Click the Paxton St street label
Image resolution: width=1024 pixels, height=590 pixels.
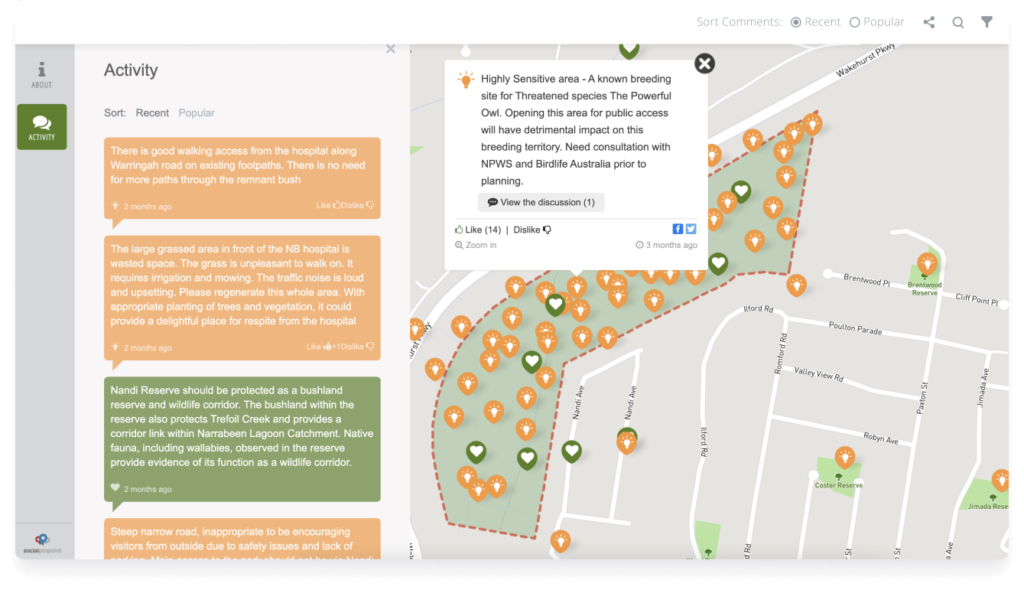point(922,398)
